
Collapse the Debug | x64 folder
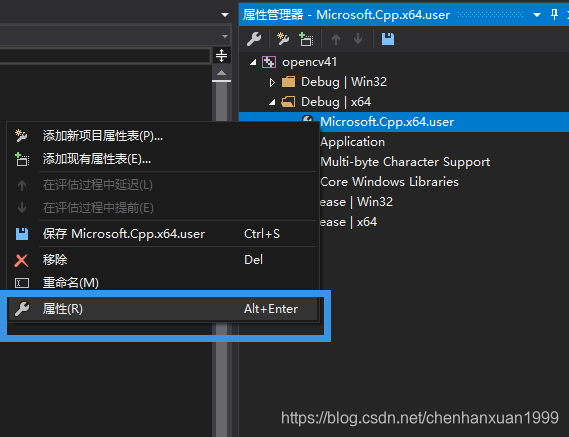click(272, 102)
